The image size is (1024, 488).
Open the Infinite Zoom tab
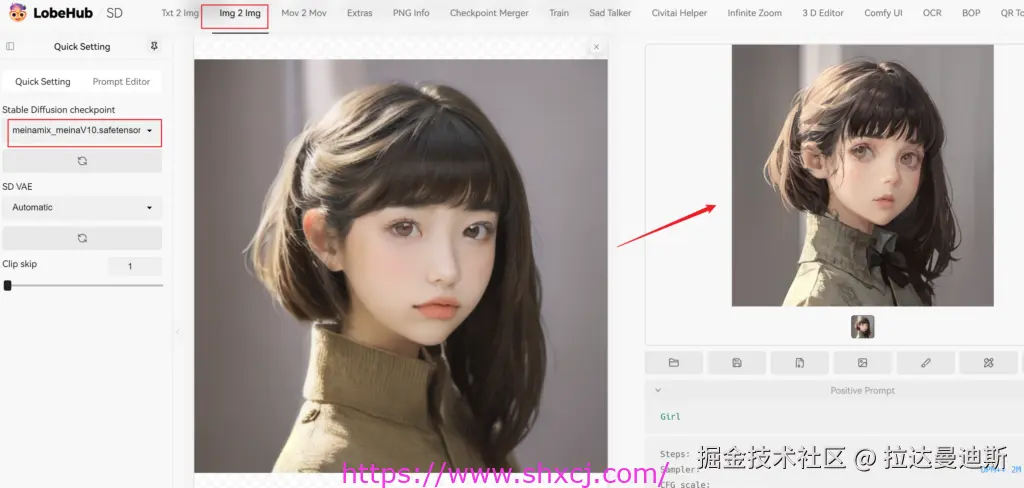click(755, 13)
